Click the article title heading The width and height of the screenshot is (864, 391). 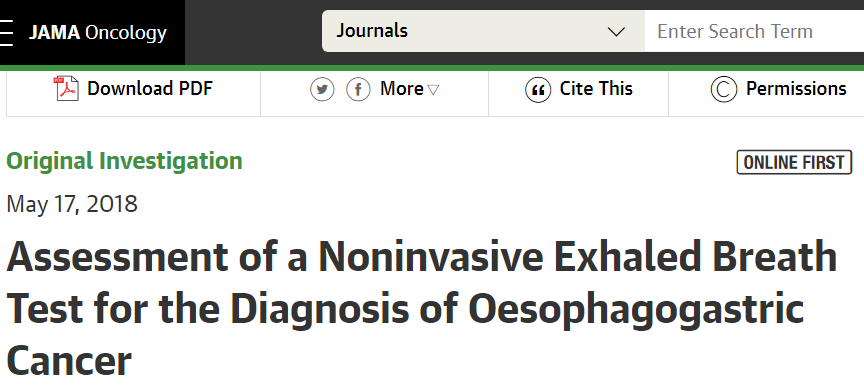pyautogui.click(x=422, y=308)
